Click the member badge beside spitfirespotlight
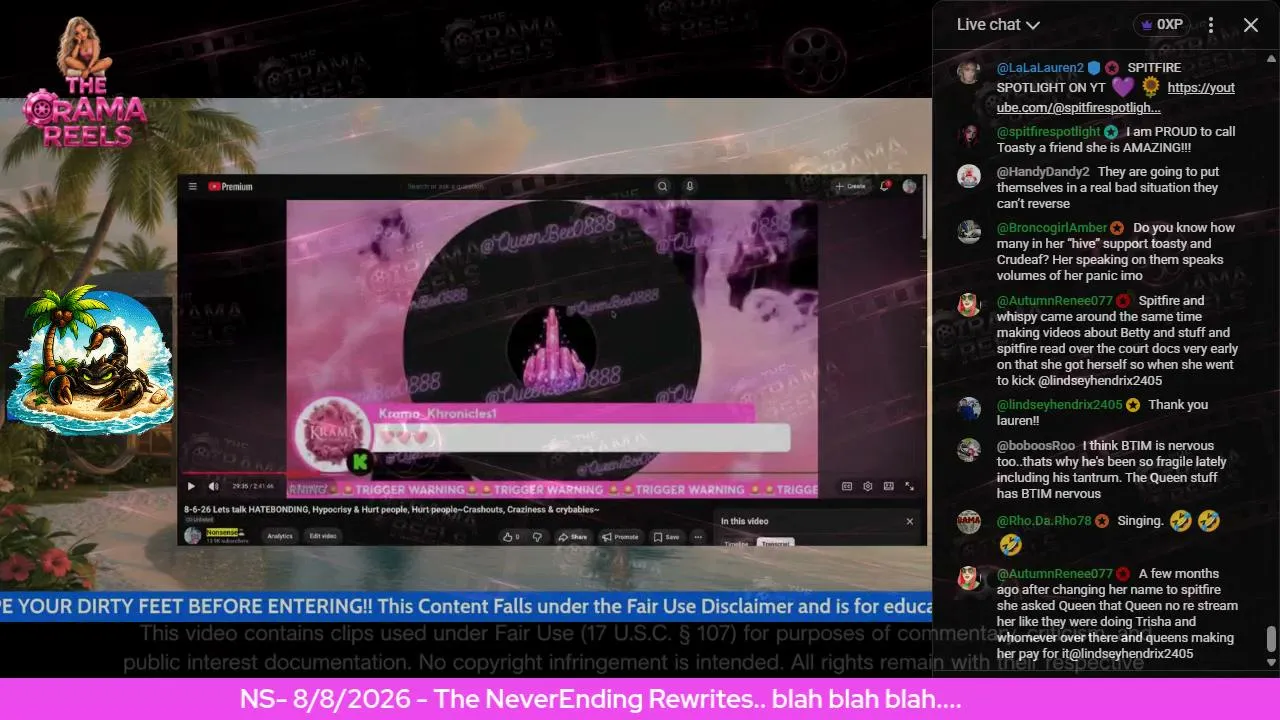Image resolution: width=1280 pixels, height=720 pixels. (x=1111, y=132)
